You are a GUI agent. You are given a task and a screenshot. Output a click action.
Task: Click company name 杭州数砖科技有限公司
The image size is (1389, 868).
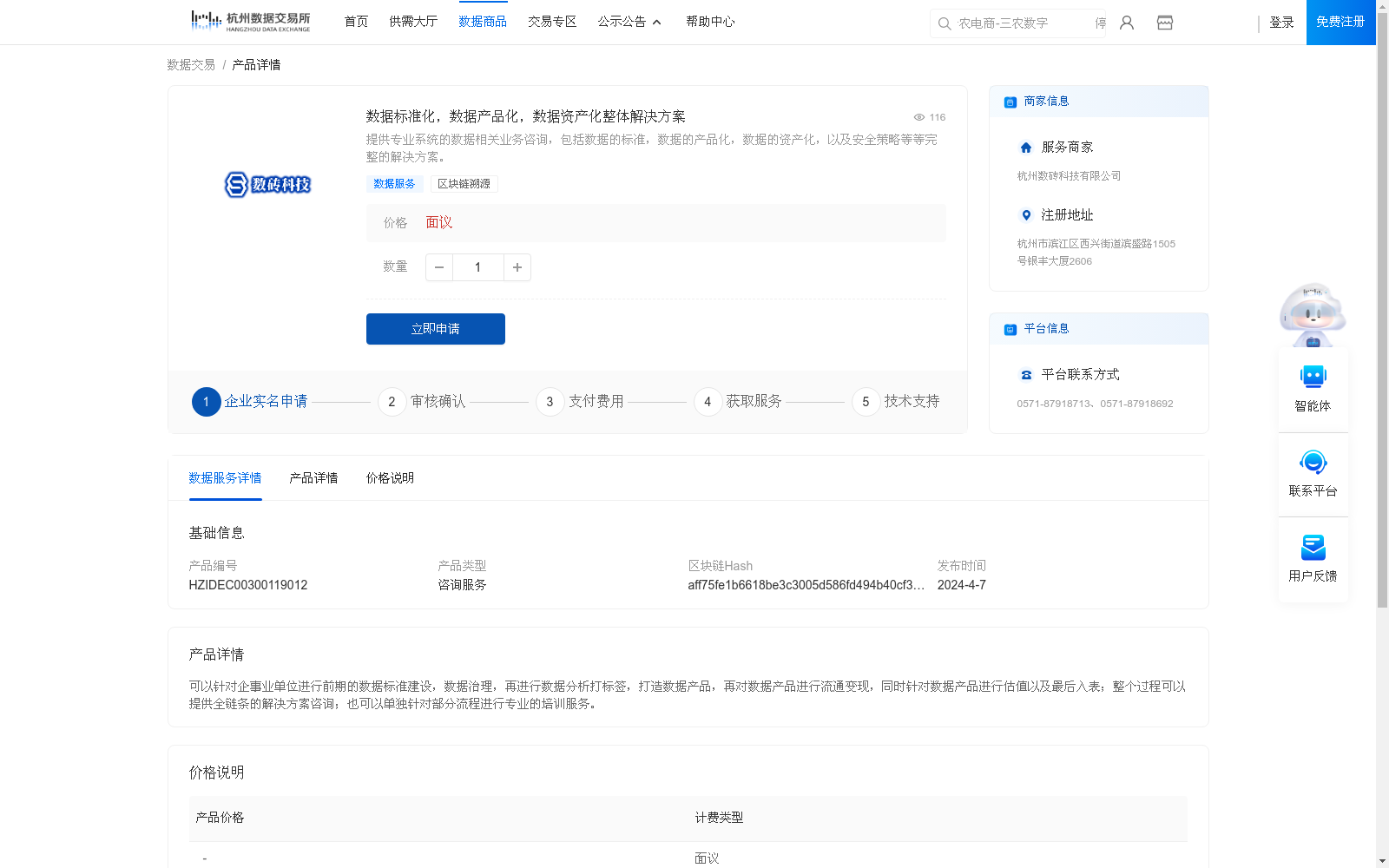[1070, 176]
